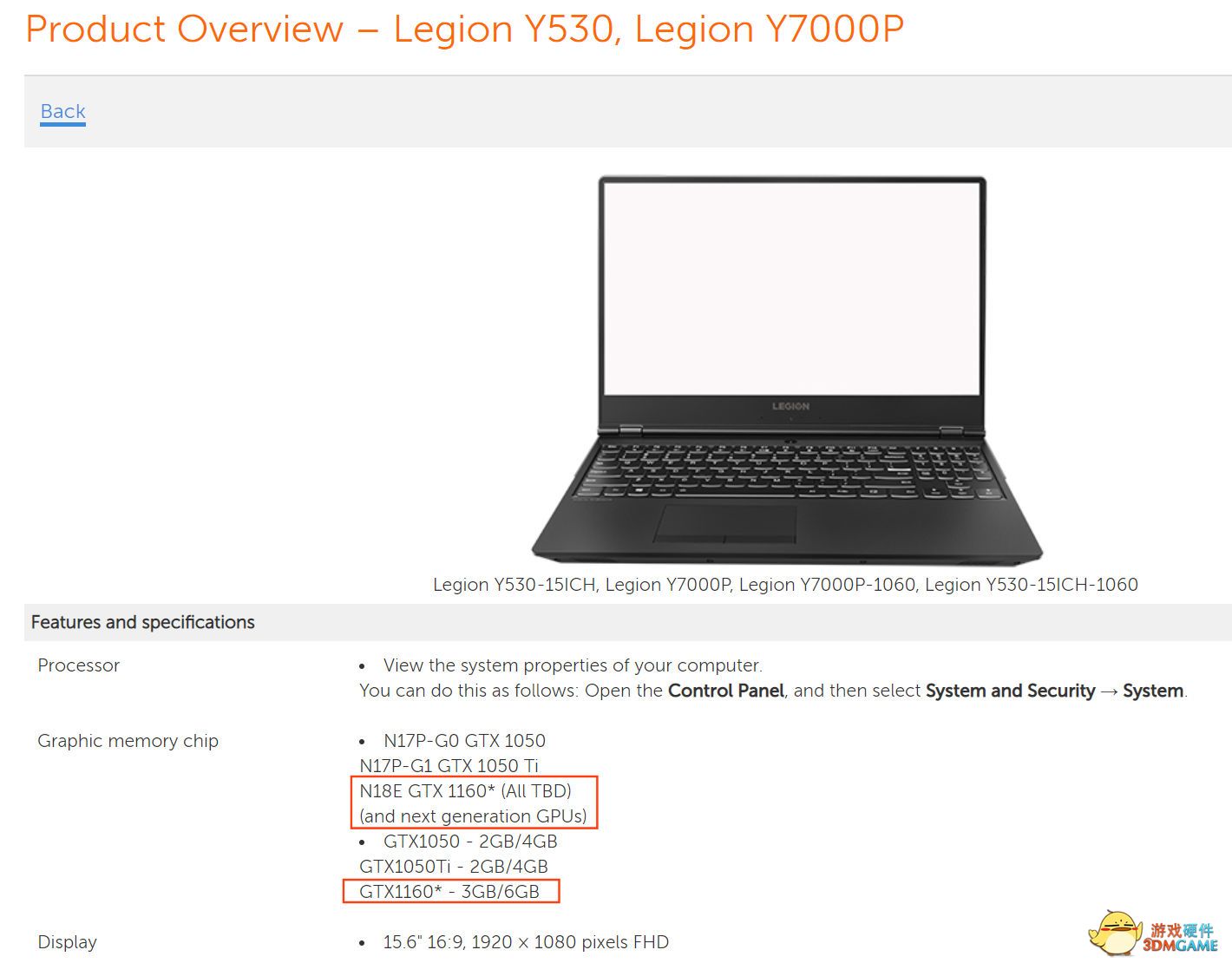Click the N17P-G0 GTX 1050 entry
Image resolution: width=1232 pixels, height=963 pixels.
(464, 740)
